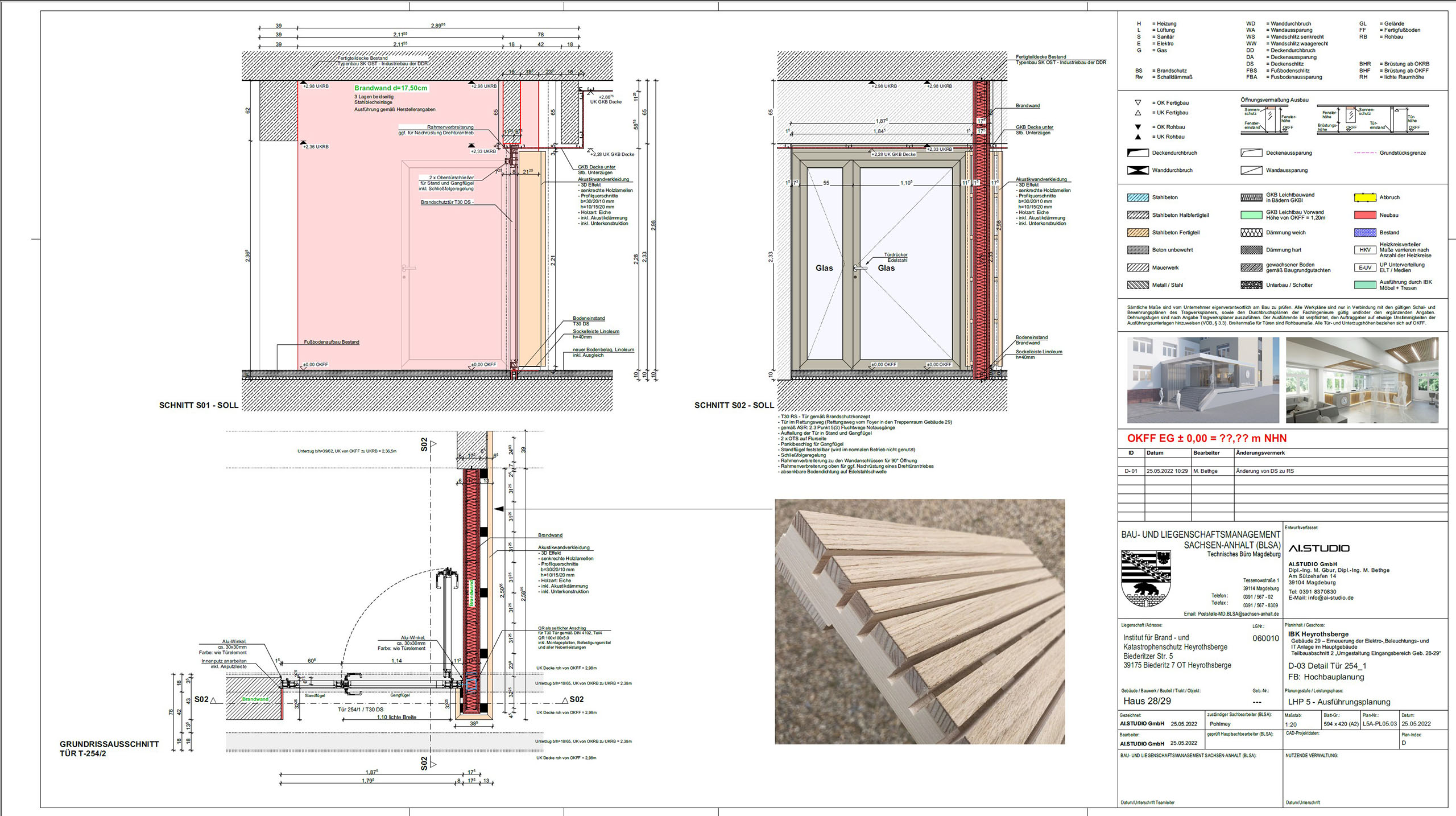Screen dimensions: 1456x816
Task: Click the 'Brandschutztür T30 DS' annotation
Action: (x=447, y=203)
